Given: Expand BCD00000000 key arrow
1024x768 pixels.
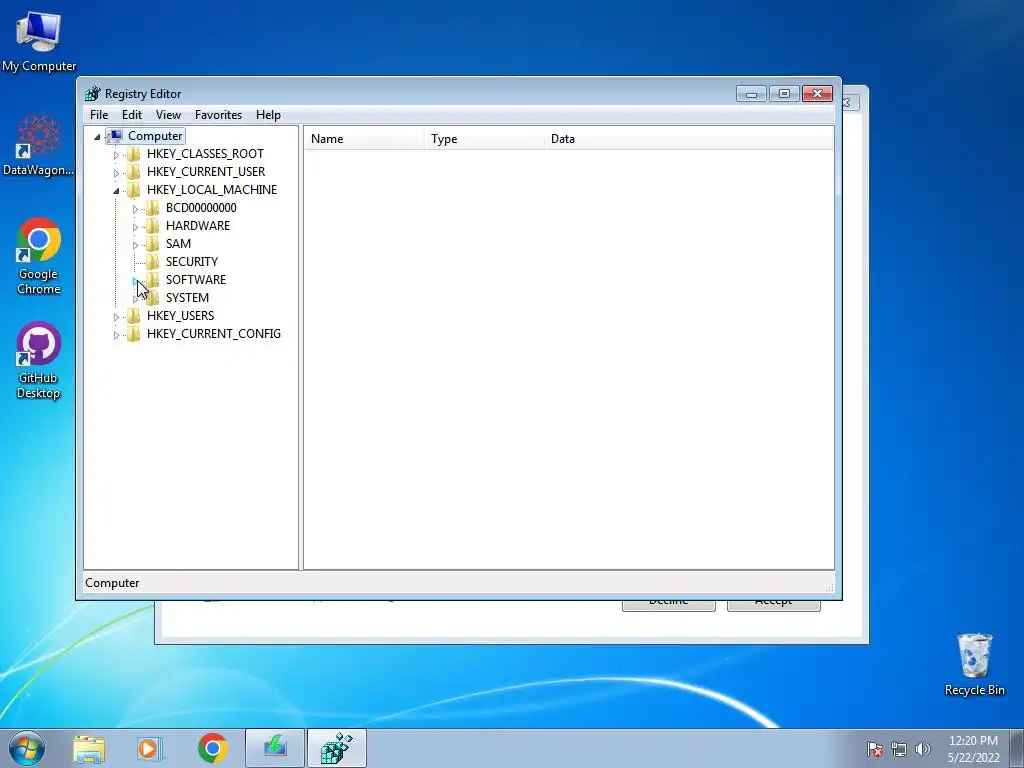Looking at the screenshot, I should click(135, 209).
